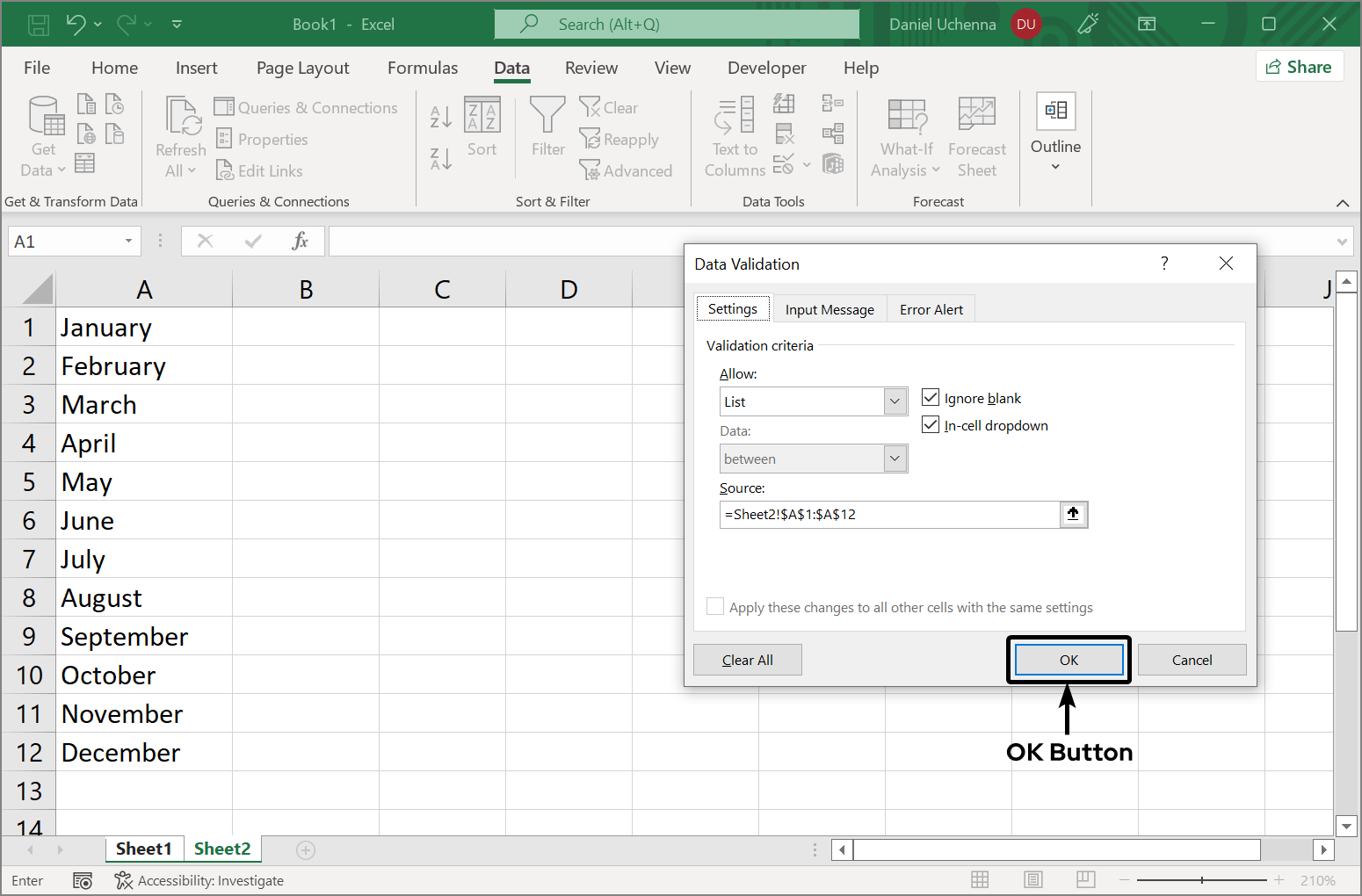Switch to the Error Alert tab

coord(931,308)
